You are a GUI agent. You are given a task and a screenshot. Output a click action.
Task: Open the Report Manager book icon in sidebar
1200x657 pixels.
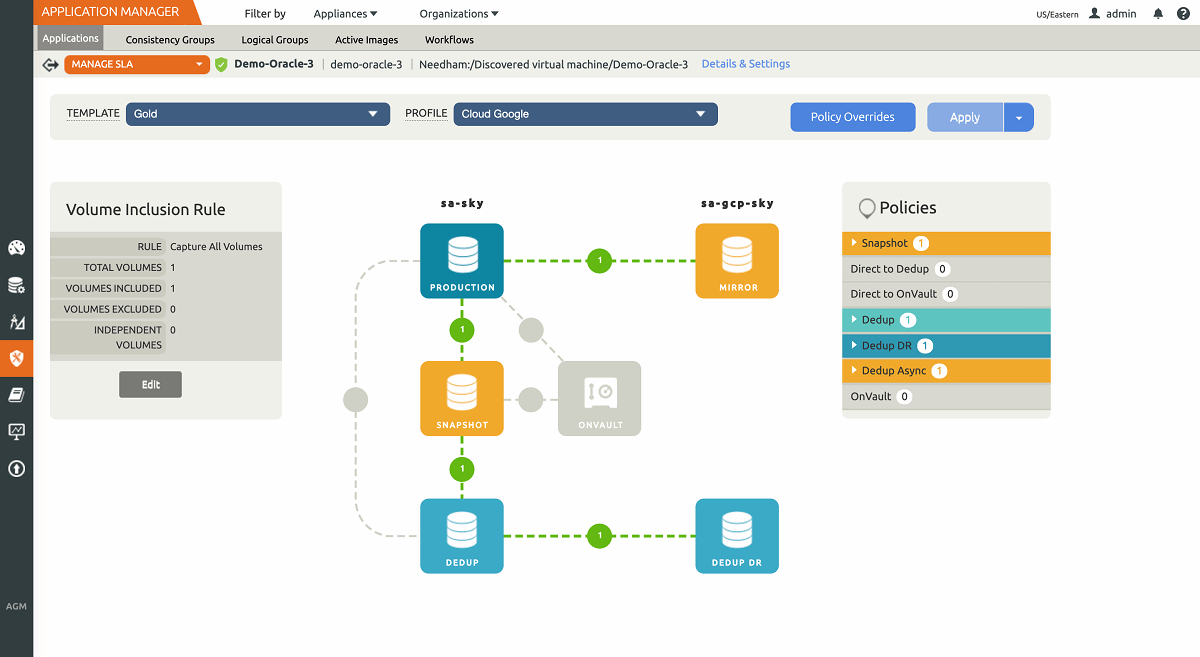[x=16, y=394]
